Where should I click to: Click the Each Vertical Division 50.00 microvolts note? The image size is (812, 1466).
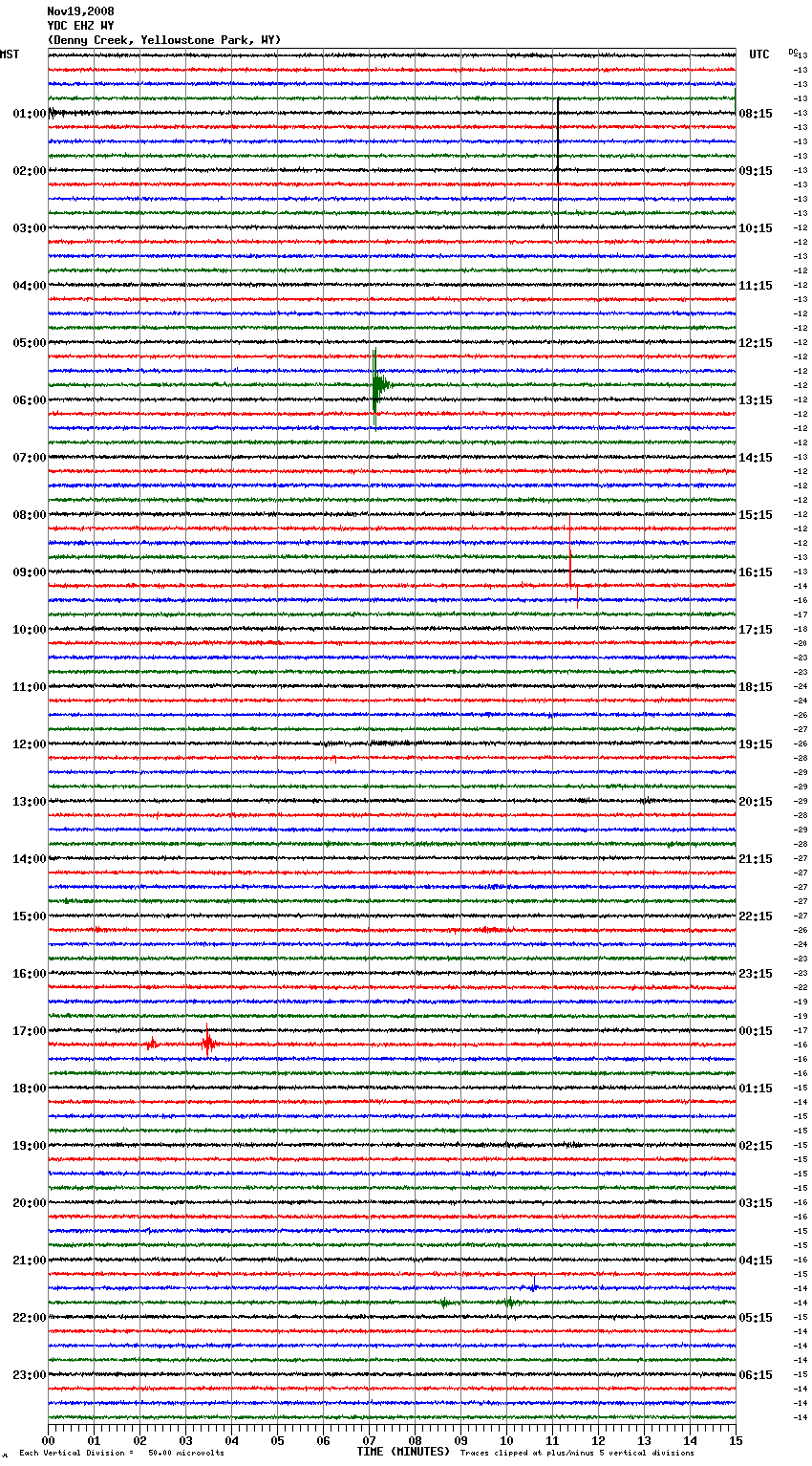pos(121,1454)
